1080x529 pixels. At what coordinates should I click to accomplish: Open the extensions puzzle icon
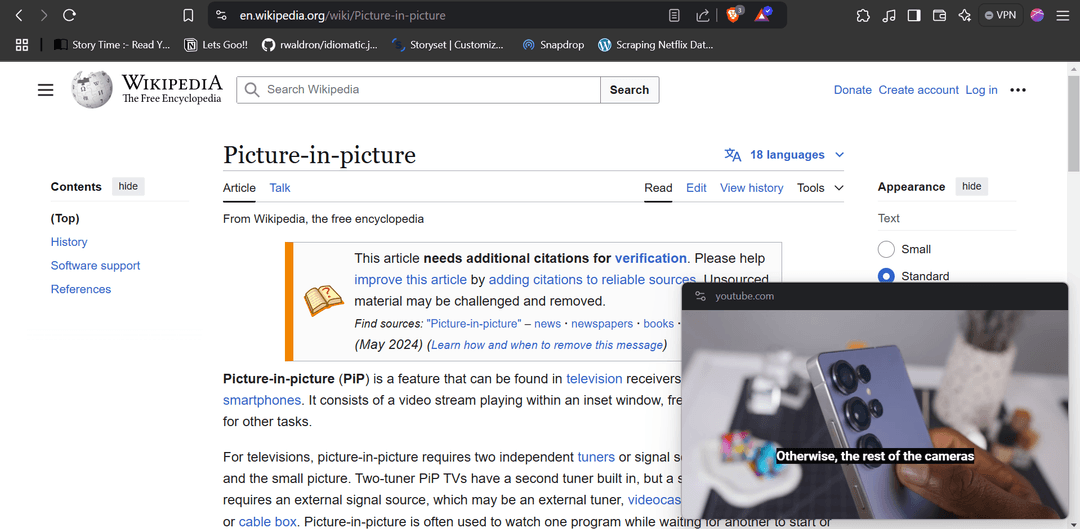click(x=862, y=15)
